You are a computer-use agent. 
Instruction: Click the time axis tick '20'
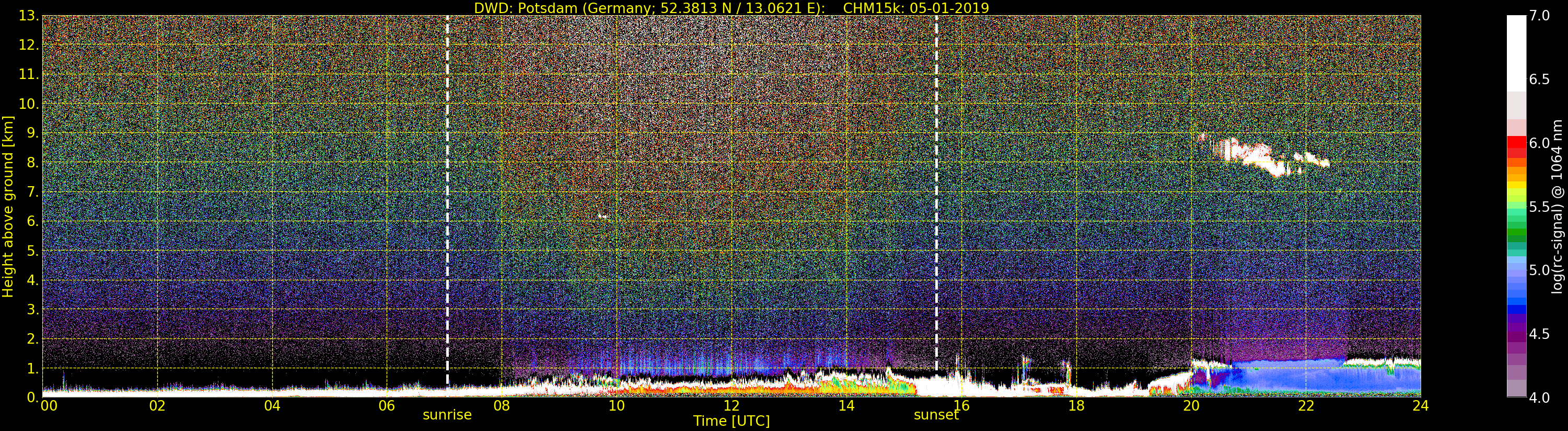(1191, 406)
